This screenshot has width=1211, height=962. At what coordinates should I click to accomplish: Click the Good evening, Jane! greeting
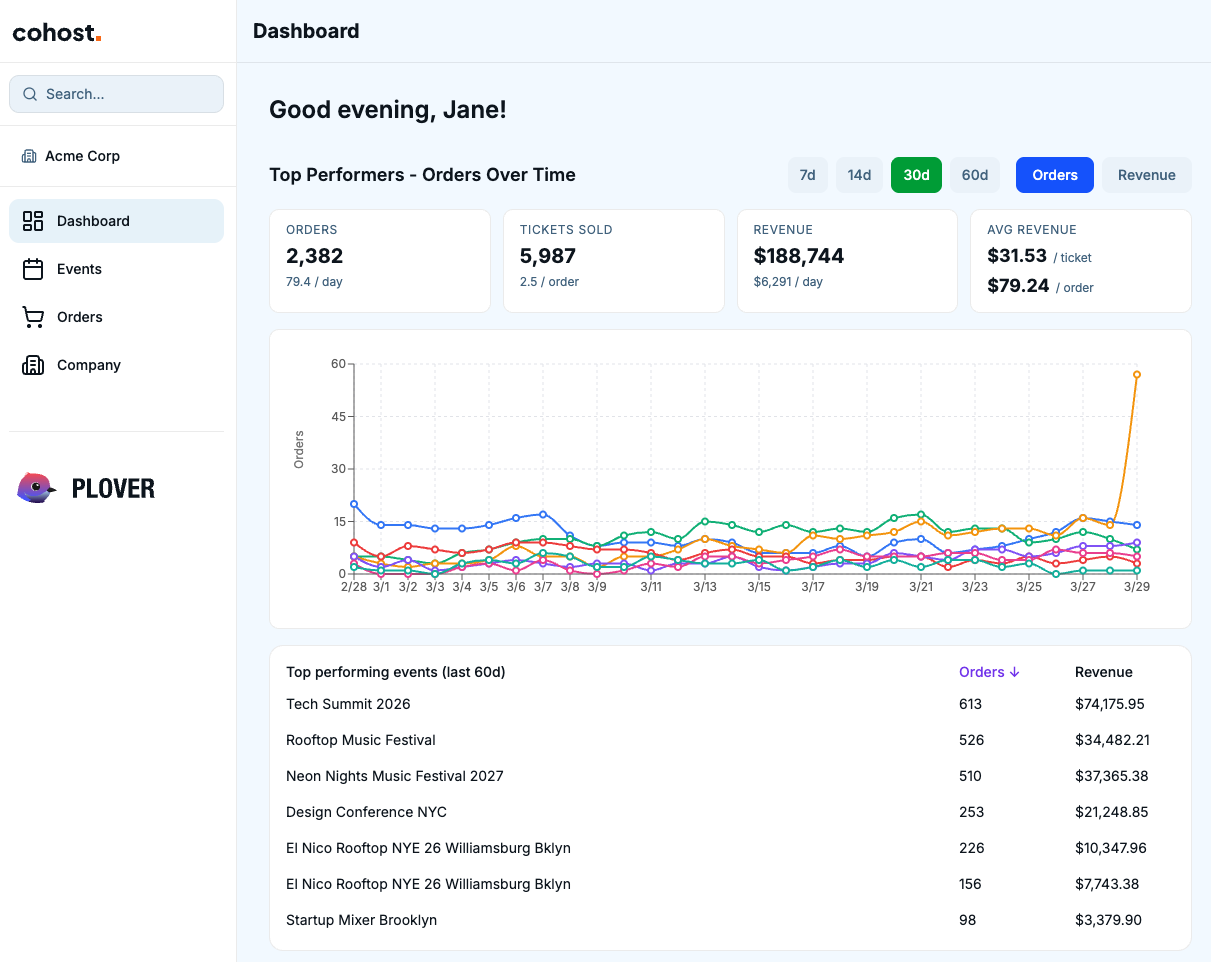(388, 110)
